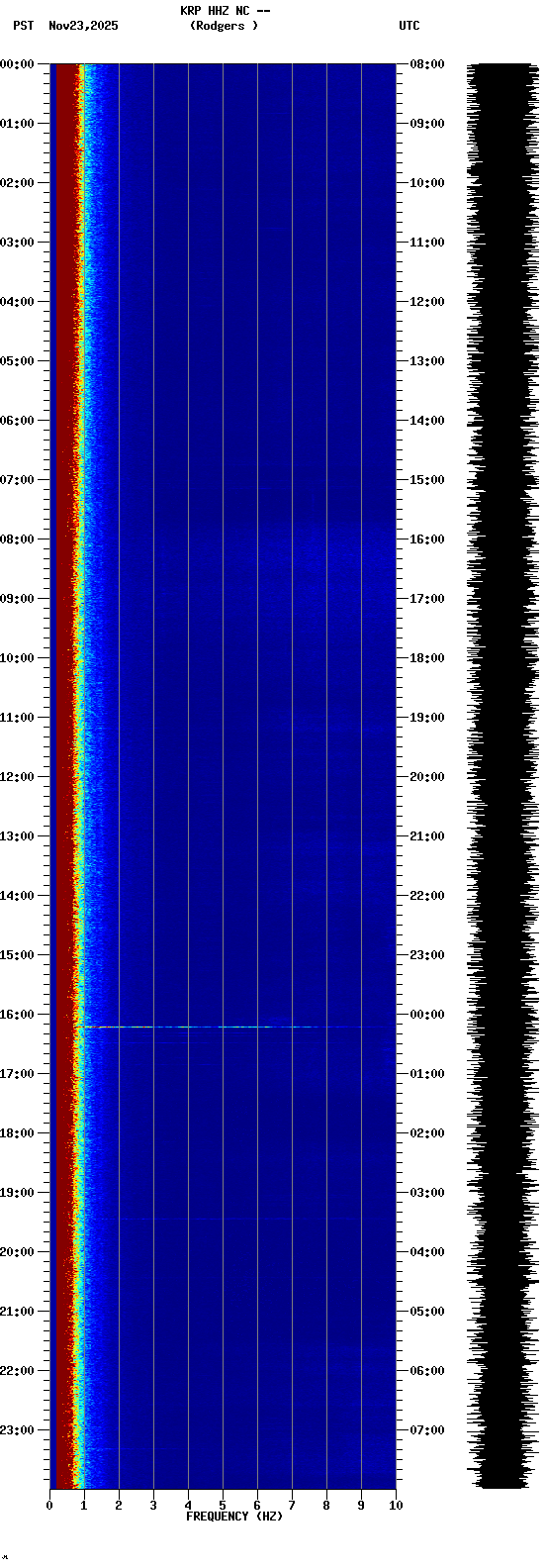Pick the 18:00 label on the UTC axis
The width and height of the screenshot is (546, 1568).
[426, 658]
